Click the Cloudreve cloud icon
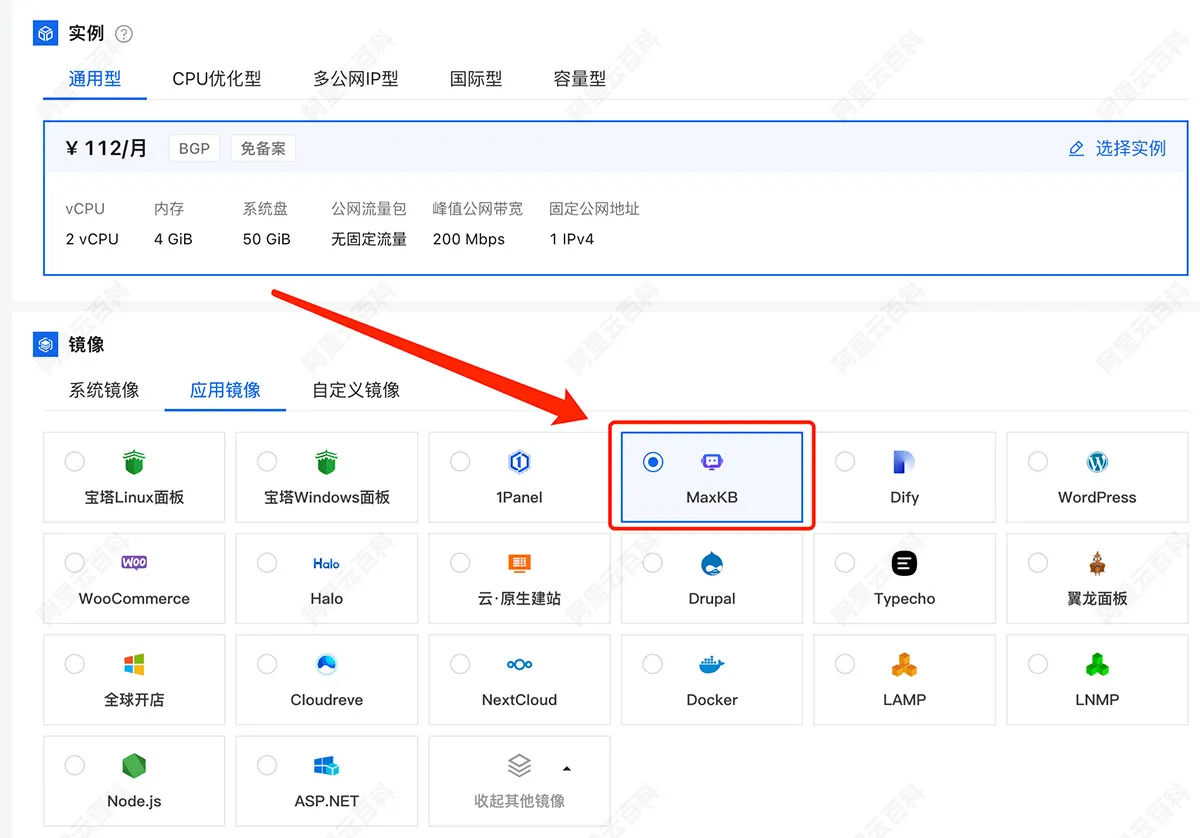 point(326,663)
